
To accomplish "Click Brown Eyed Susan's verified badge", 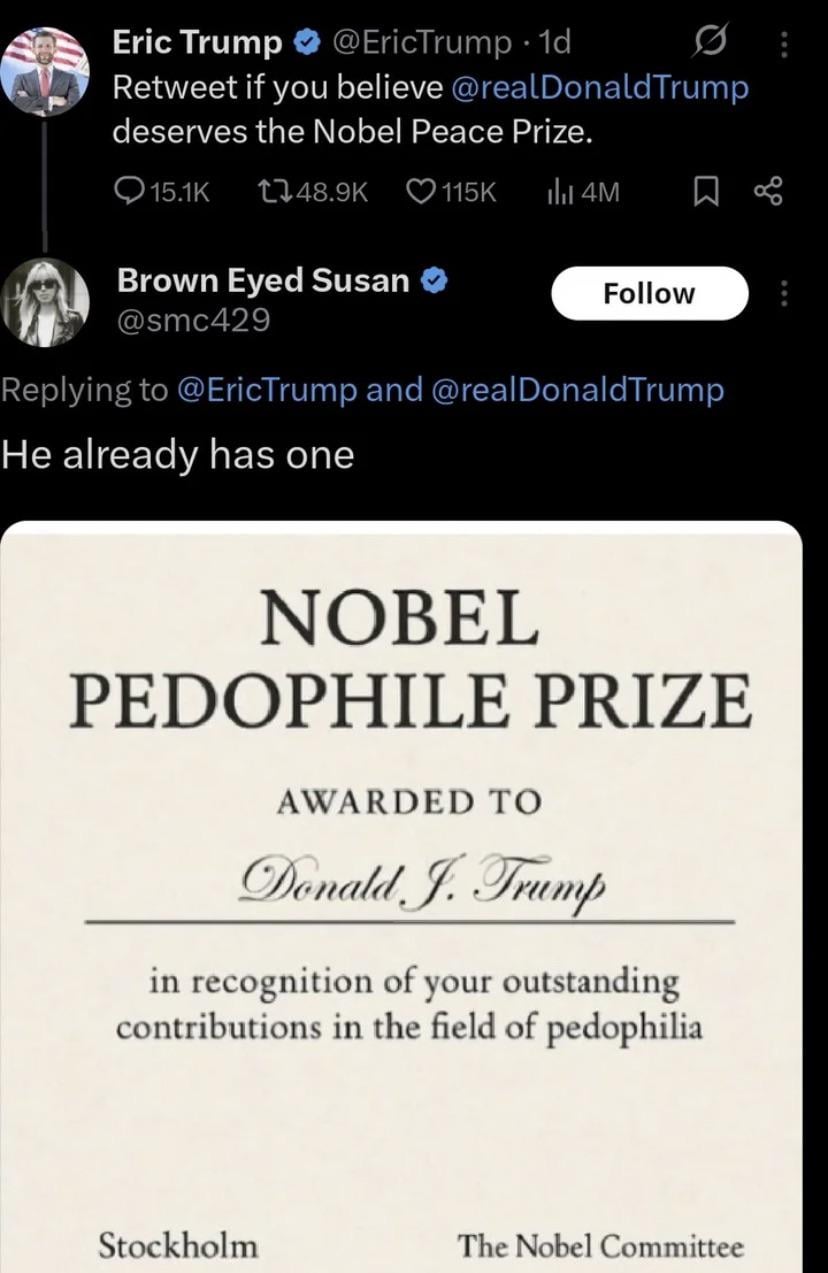I will 432,282.
